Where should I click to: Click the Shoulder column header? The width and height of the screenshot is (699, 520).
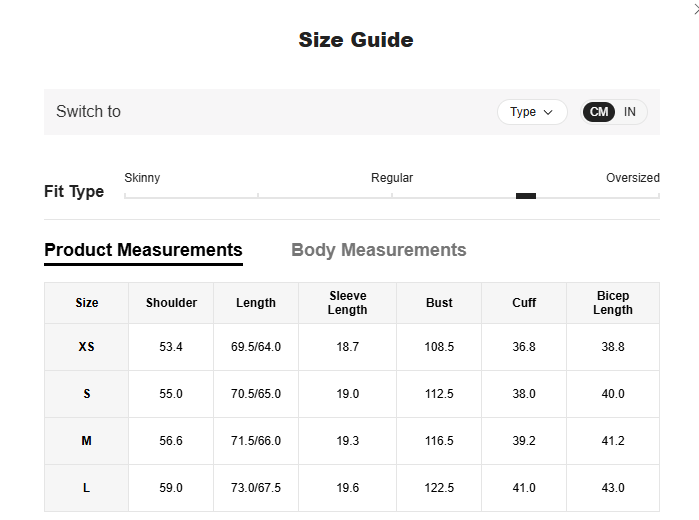tap(171, 303)
